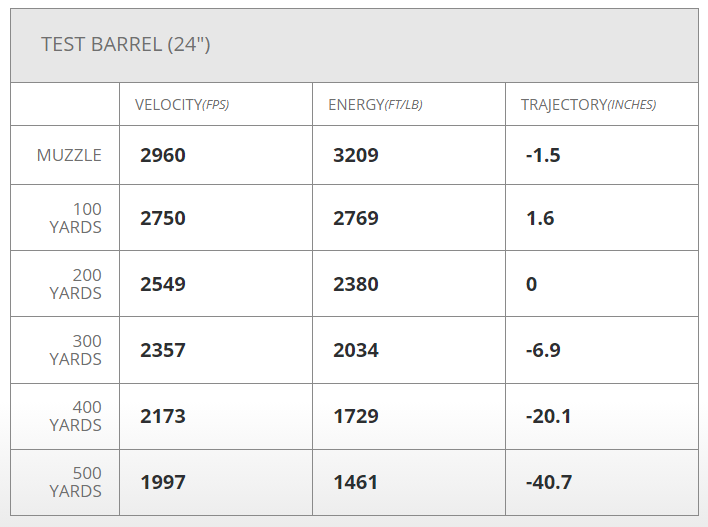Click the TEST BARREL (24") table title
The image size is (708, 527).
point(126,45)
